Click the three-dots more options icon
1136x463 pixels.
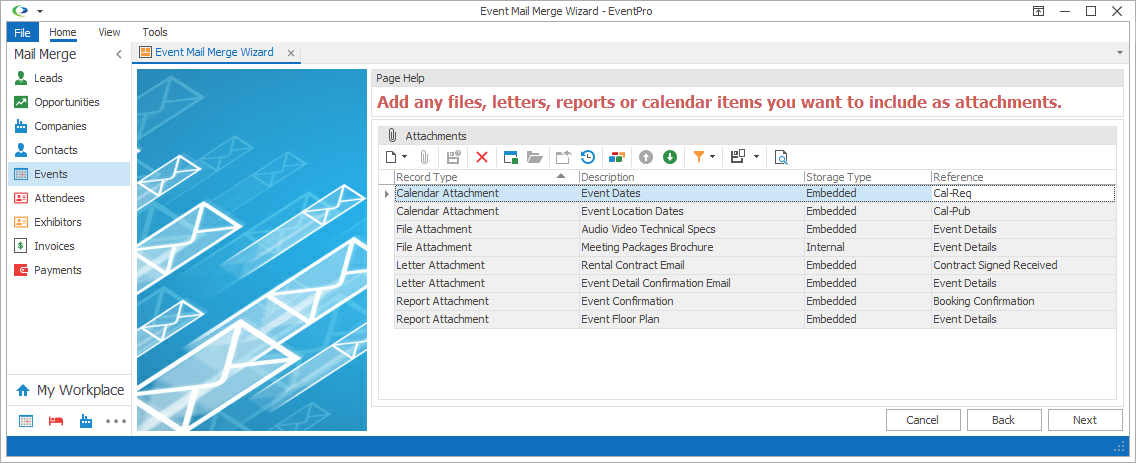click(116, 421)
